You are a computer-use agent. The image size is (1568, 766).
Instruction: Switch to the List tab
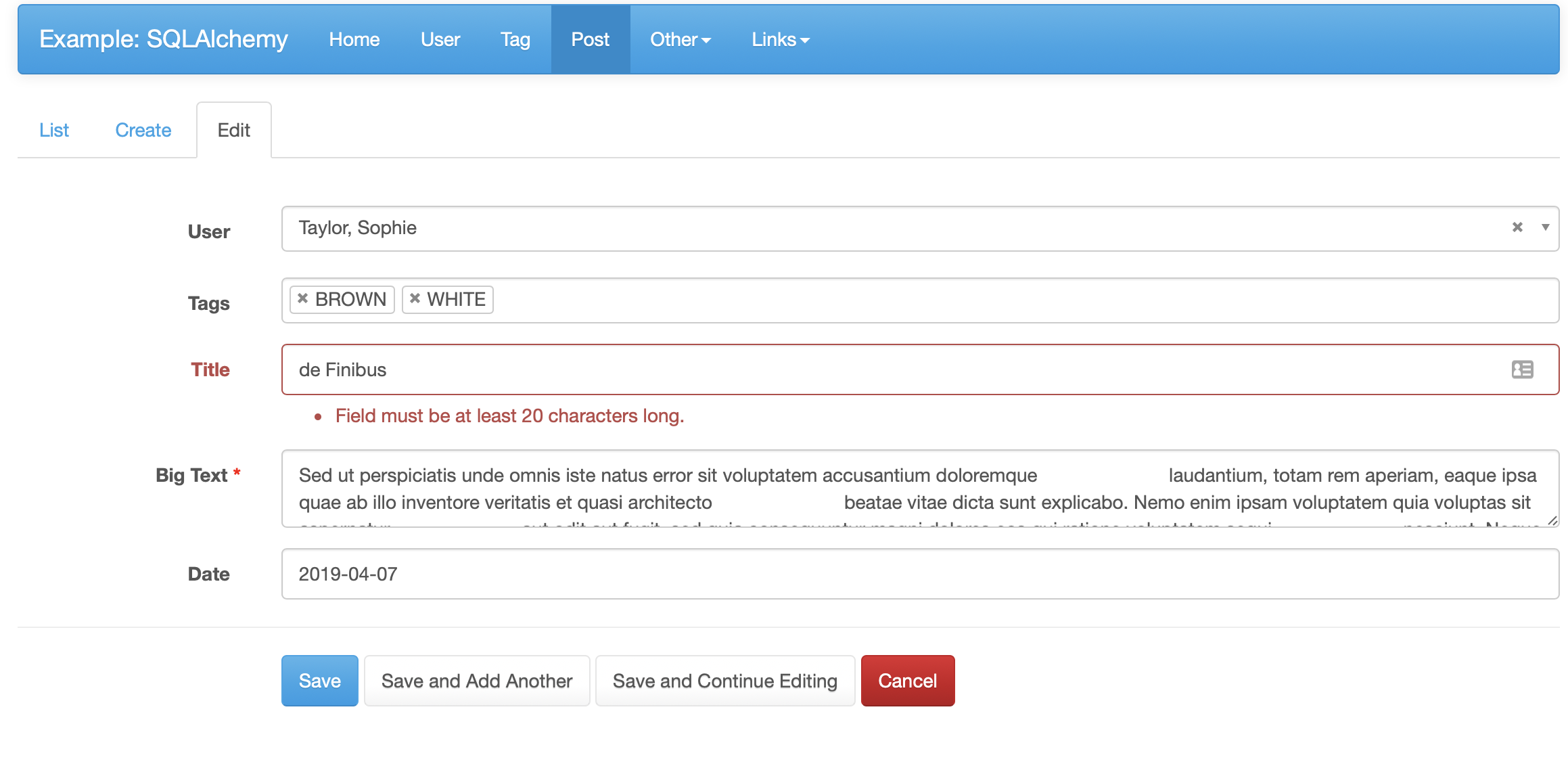tap(54, 129)
